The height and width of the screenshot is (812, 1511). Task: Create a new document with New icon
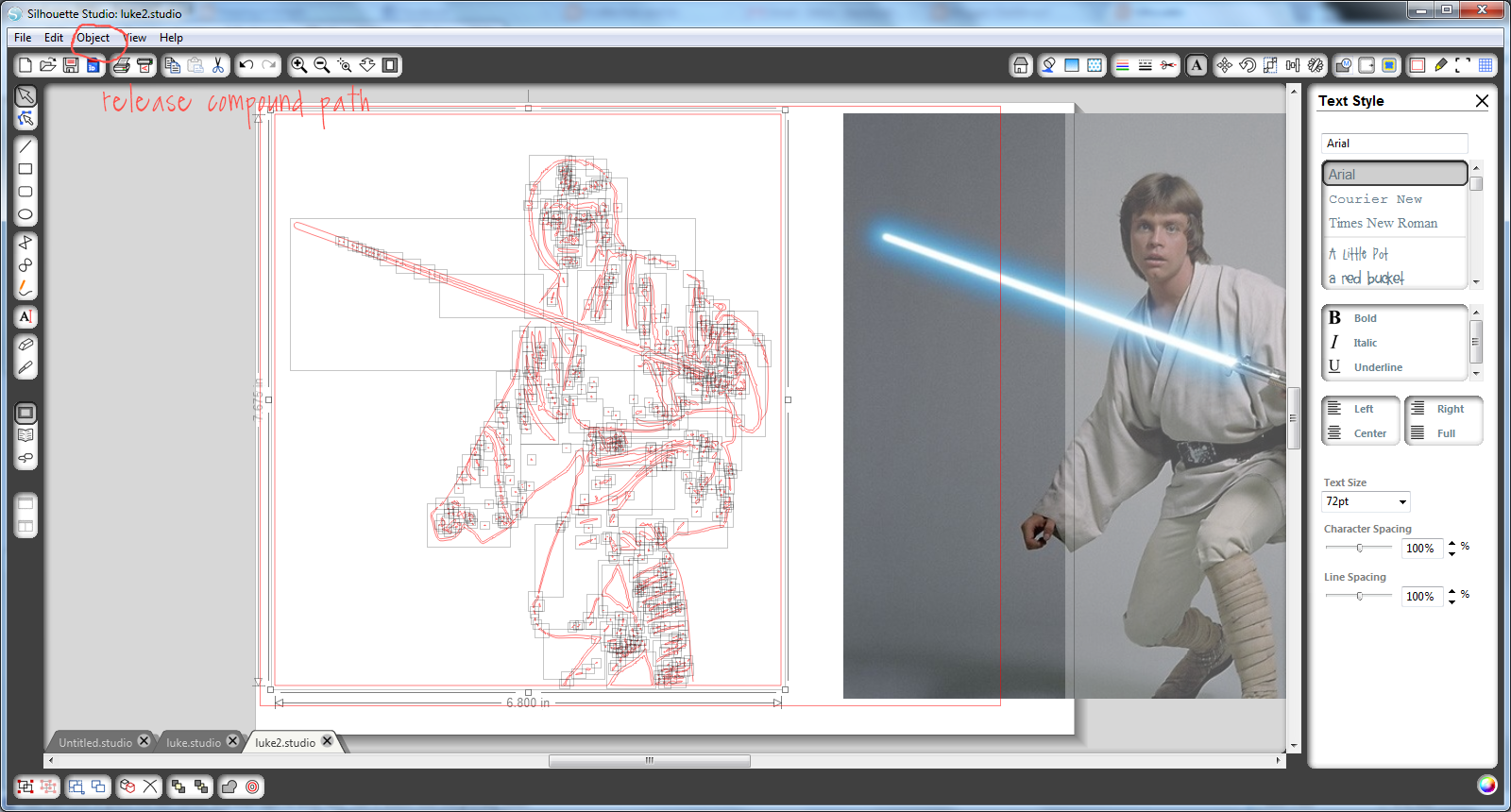click(25, 65)
